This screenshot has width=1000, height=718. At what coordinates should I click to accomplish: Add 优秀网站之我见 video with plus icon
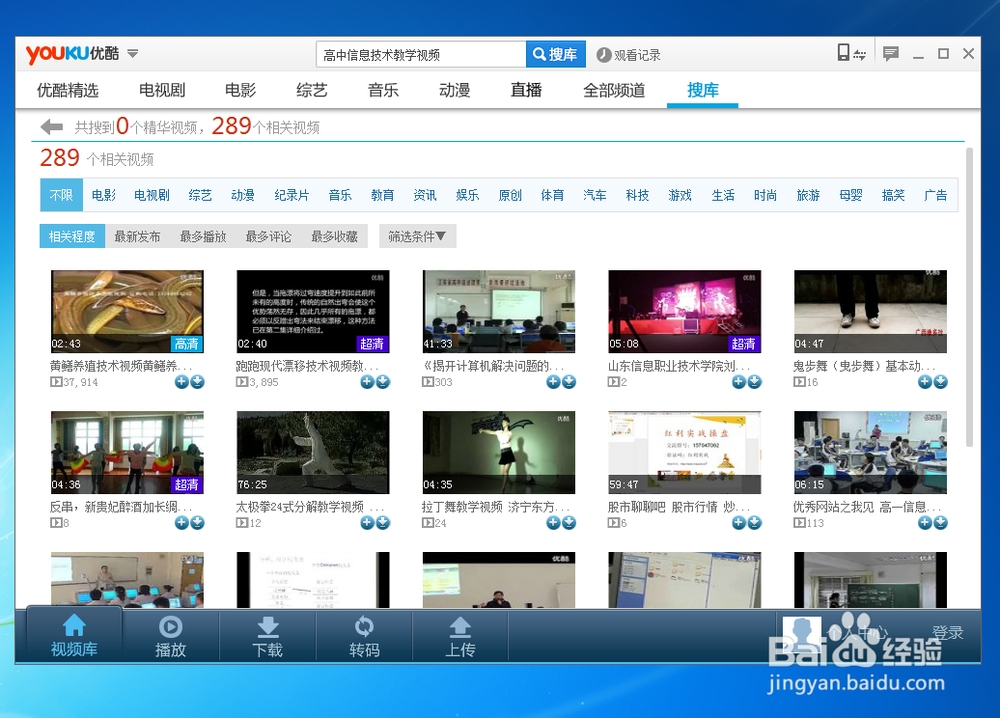pyautogui.click(x=925, y=523)
